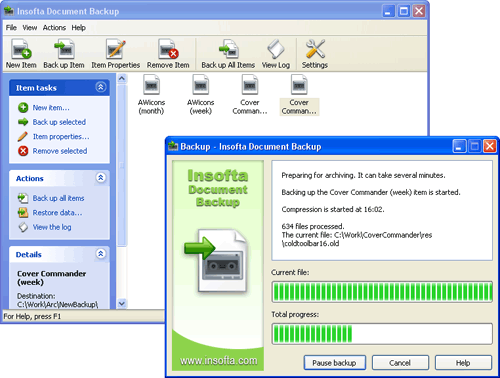Click the View the log link
Screen dimensions: 500x378
52,227
